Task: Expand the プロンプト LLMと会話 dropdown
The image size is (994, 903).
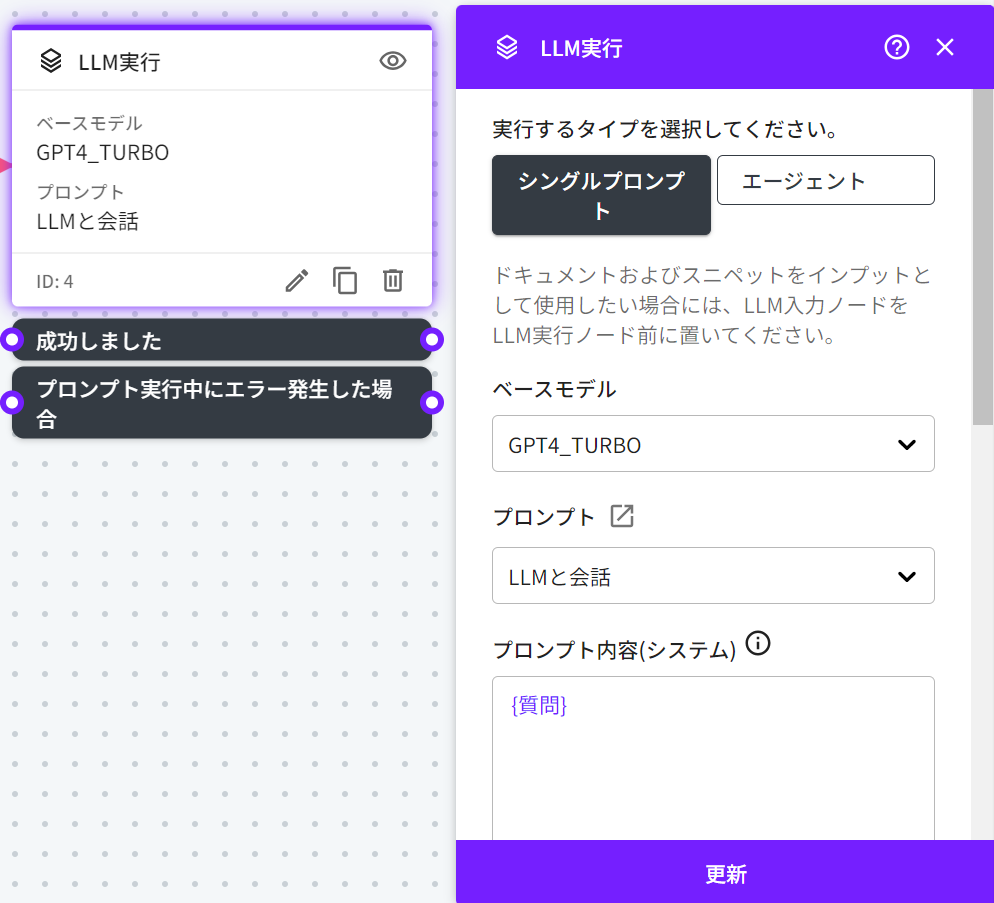Action: [713, 576]
